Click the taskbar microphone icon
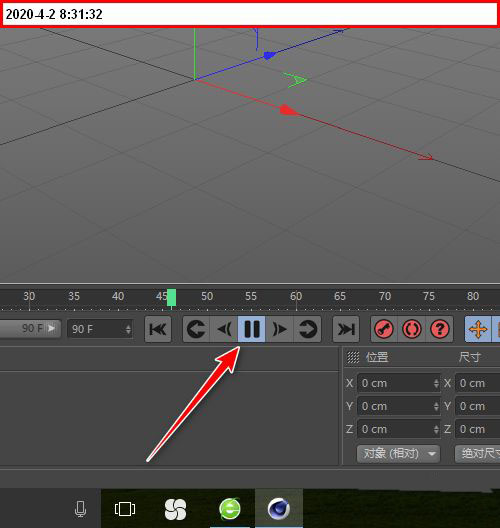Viewport: 500px width, 528px height. (80, 509)
